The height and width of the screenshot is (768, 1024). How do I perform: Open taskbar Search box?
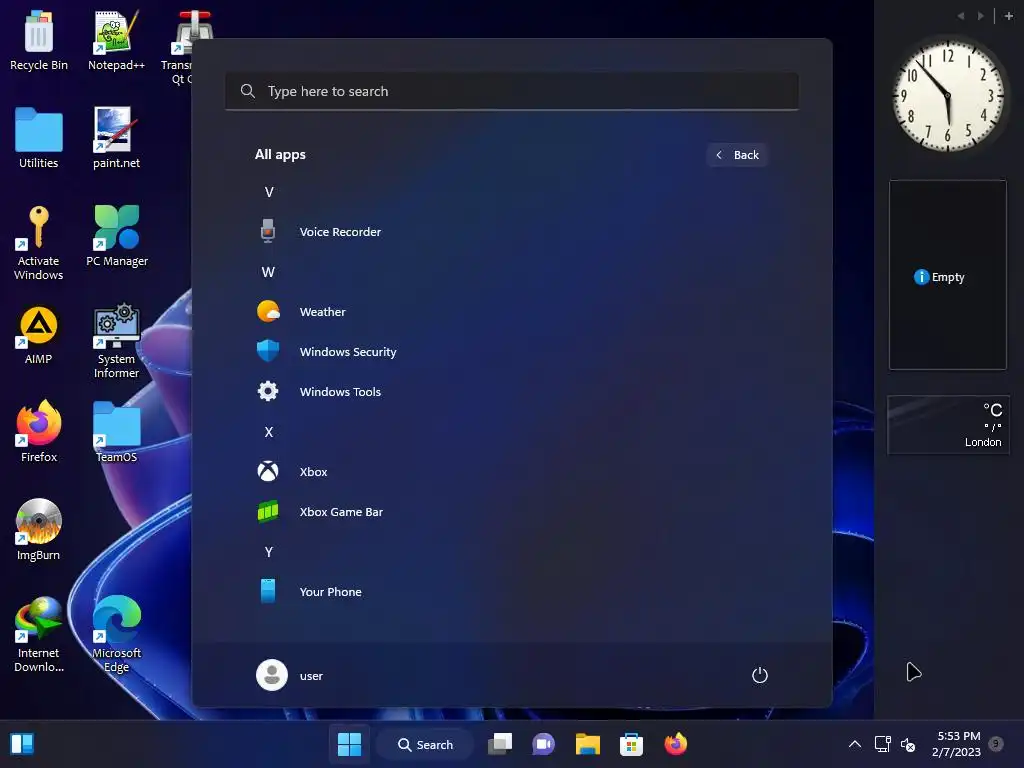pyautogui.click(x=425, y=744)
